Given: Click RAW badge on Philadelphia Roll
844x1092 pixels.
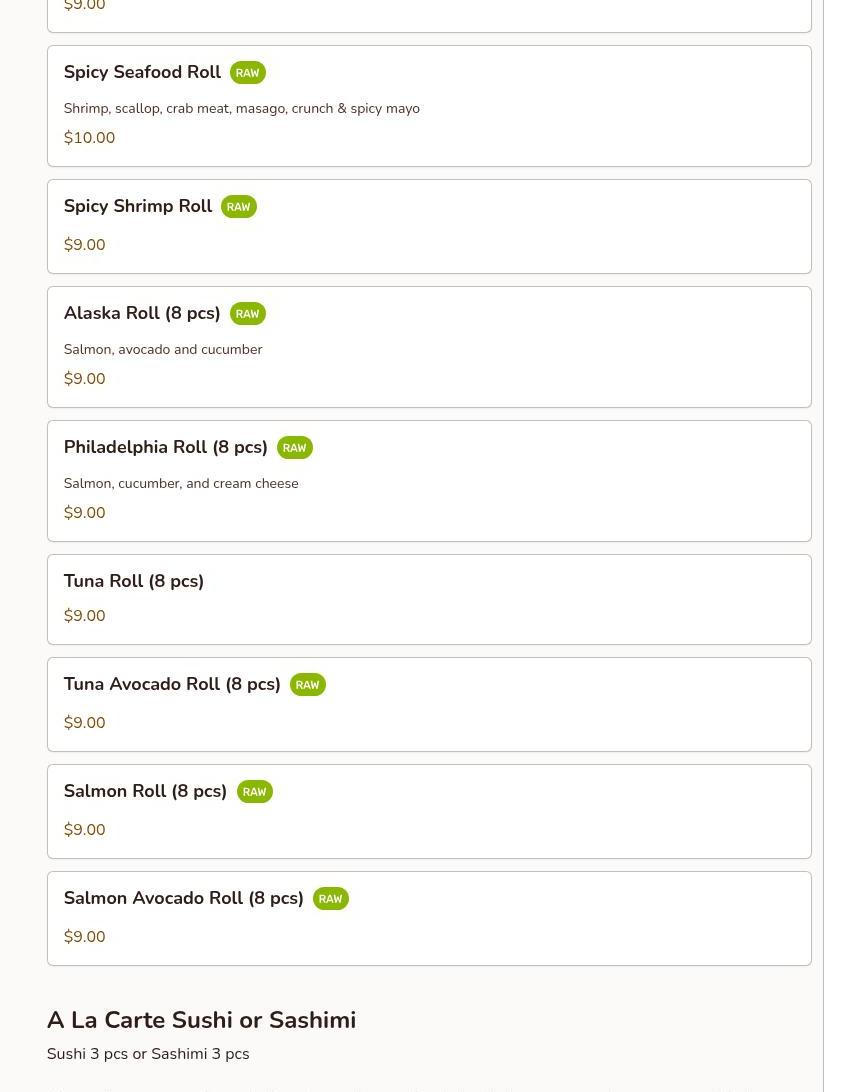Looking at the screenshot, I should coord(294,448).
